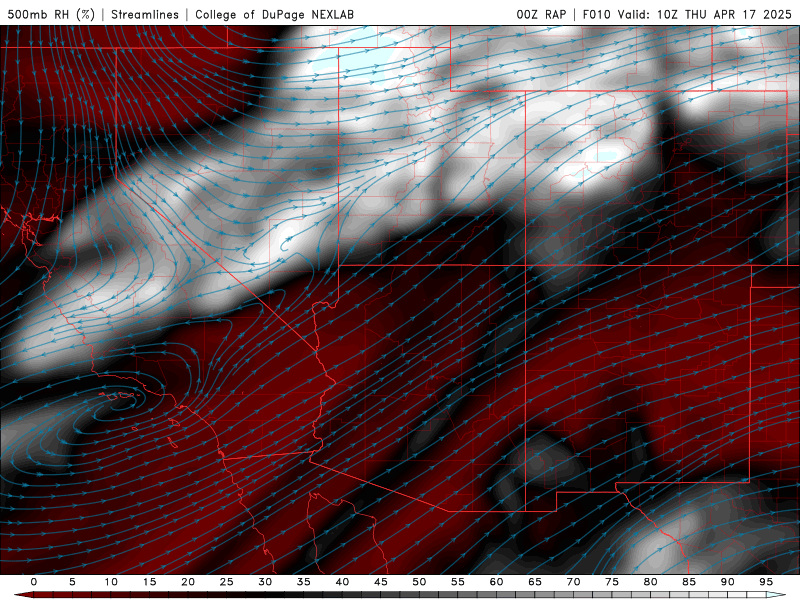Click the '00Z RAP' model label
The image size is (800, 600).
541,14
